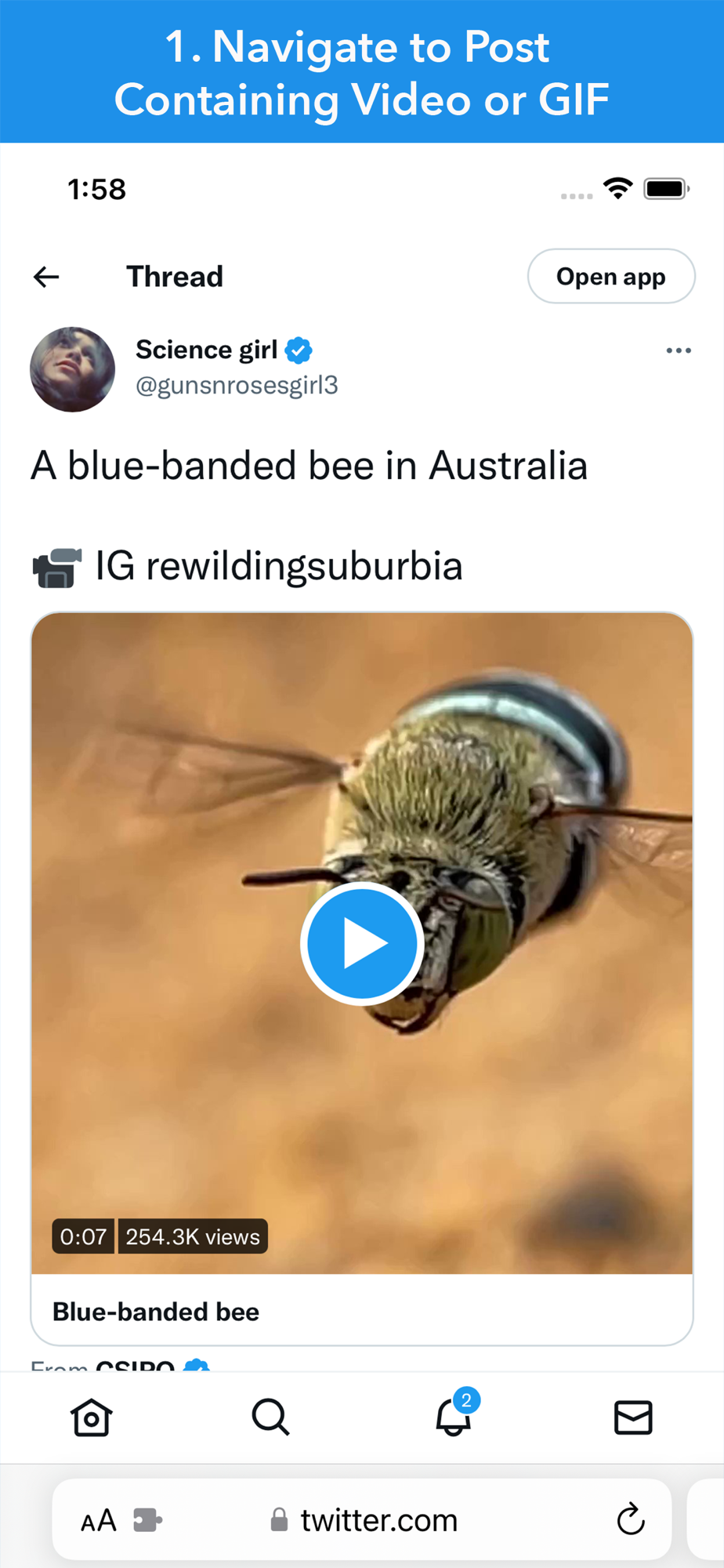Screen dimensions: 724x1568
Task: Reload the page with the refresh icon
Action: [x=630, y=1519]
